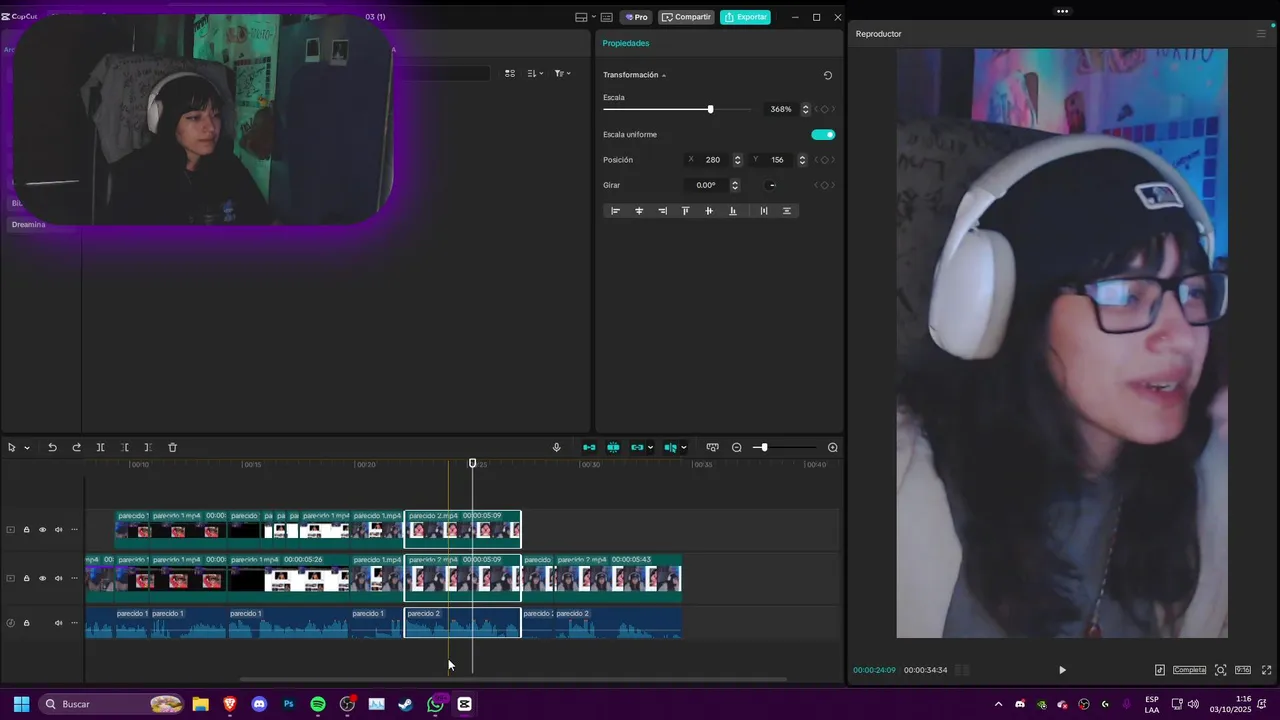This screenshot has height=720, width=1280.
Task: Redo the last edit in the timeline toolbar
Action: 76,447
